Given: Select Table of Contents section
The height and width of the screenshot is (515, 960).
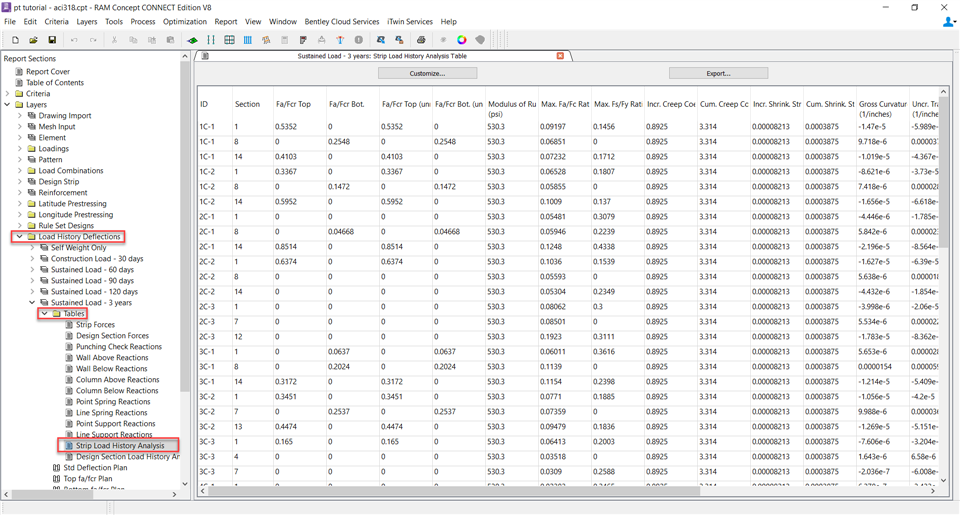Looking at the screenshot, I should (54, 83).
